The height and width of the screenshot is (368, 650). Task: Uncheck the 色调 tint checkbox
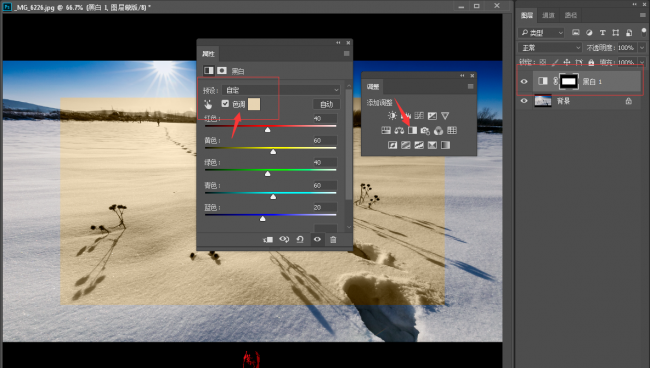pos(225,104)
